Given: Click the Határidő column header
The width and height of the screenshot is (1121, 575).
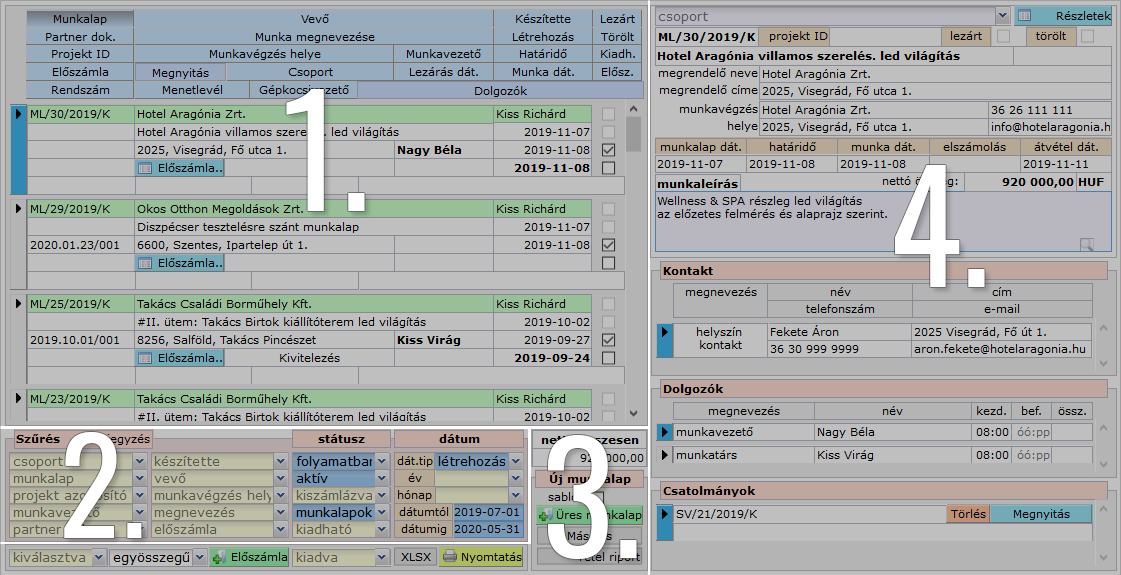Looking at the screenshot, I should coord(543,54).
